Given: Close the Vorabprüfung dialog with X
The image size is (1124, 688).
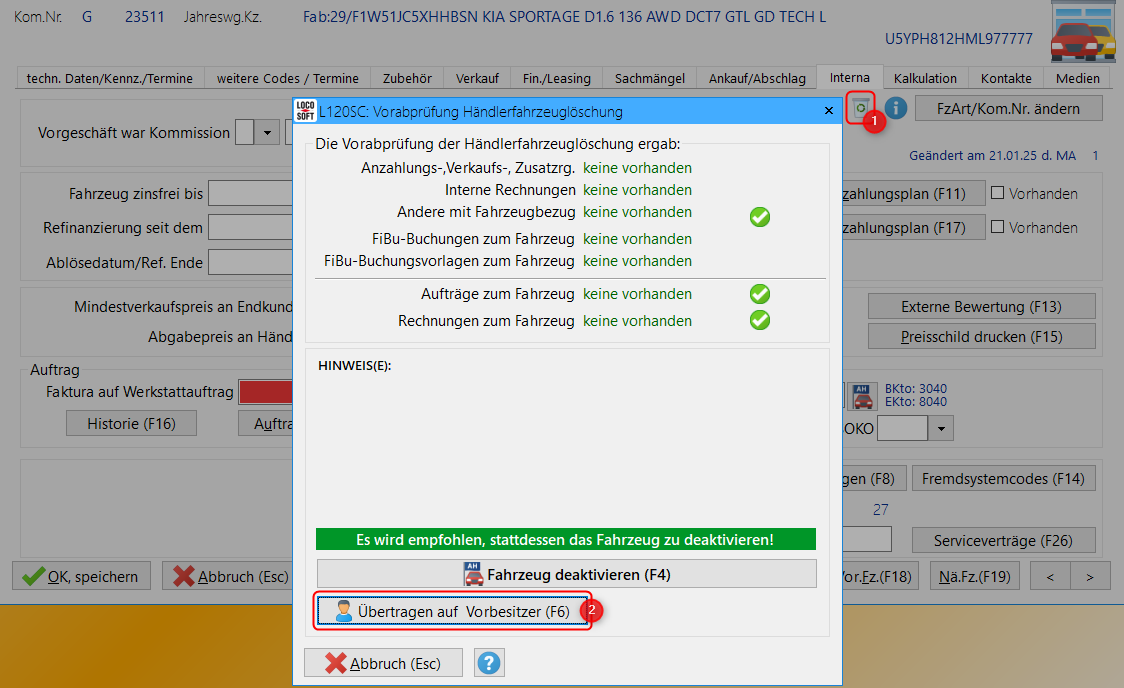Looking at the screenshot, I should [827, 111].
